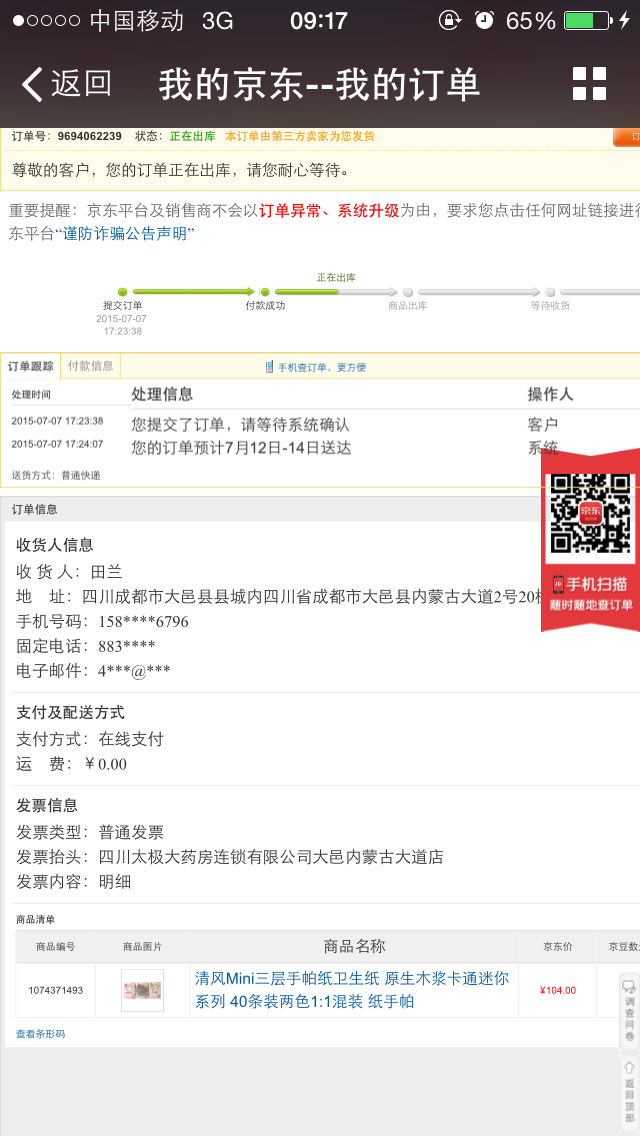The height and width of the screenshot is (1136, 640).
Task: Switch to the 付款信息 tab
Action: point(91,366)
